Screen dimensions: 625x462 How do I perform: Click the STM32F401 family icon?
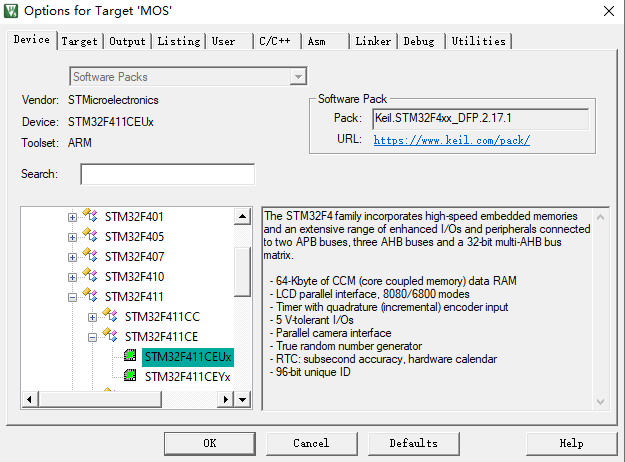coord(90,215)
